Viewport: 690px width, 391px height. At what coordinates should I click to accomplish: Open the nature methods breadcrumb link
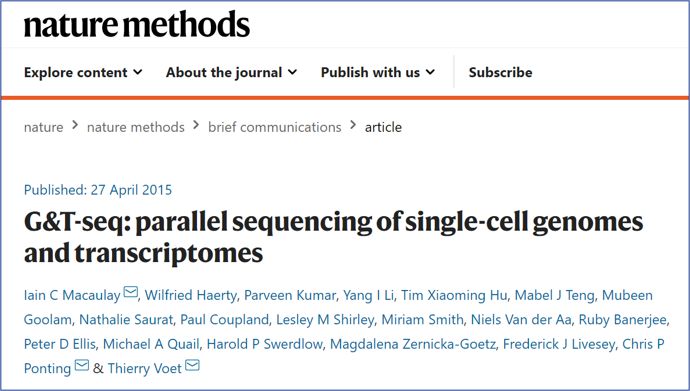tap(136, 127)
